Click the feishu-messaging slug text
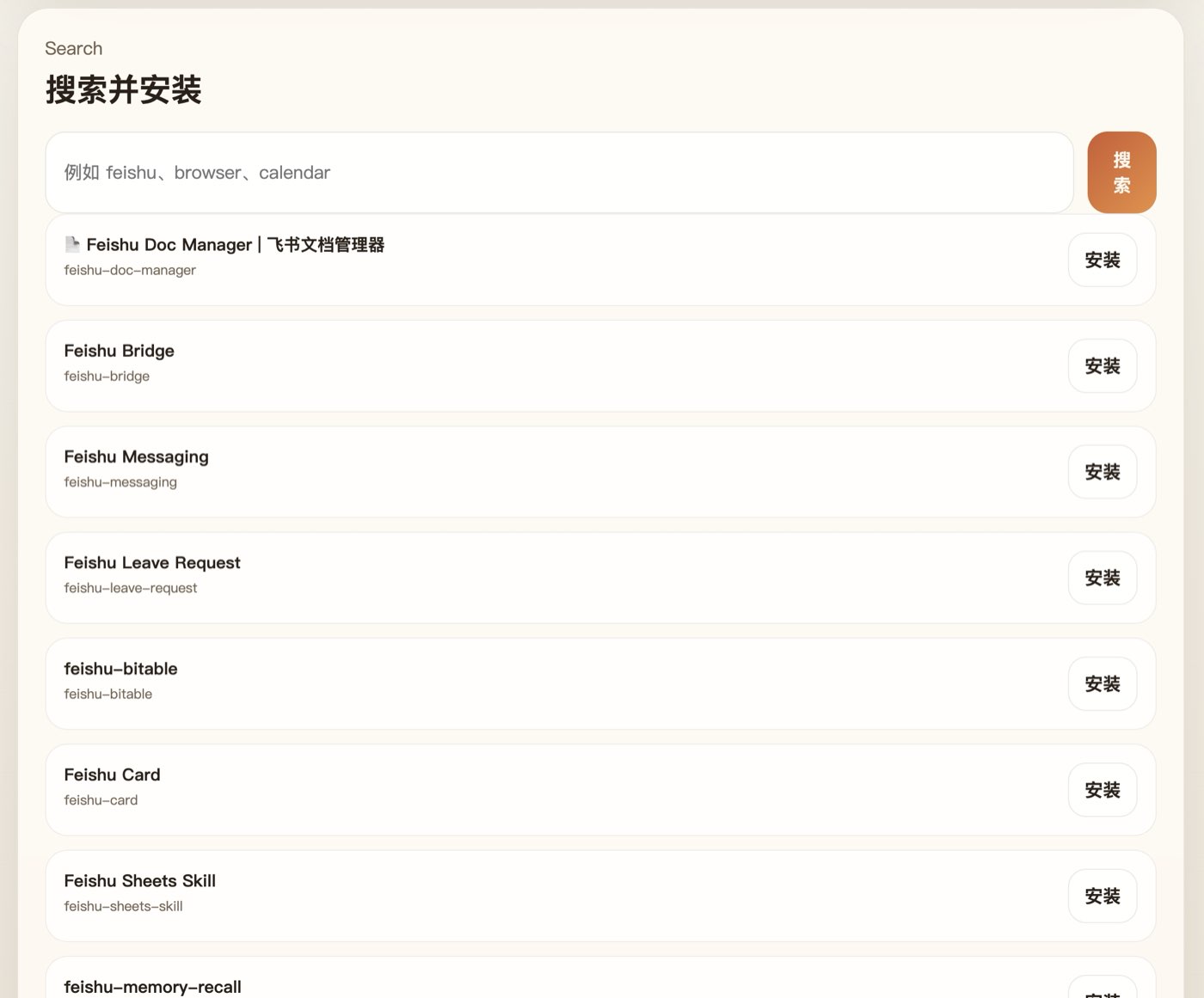This screenshot has width=1204, height=998. (x=120, y=482)
